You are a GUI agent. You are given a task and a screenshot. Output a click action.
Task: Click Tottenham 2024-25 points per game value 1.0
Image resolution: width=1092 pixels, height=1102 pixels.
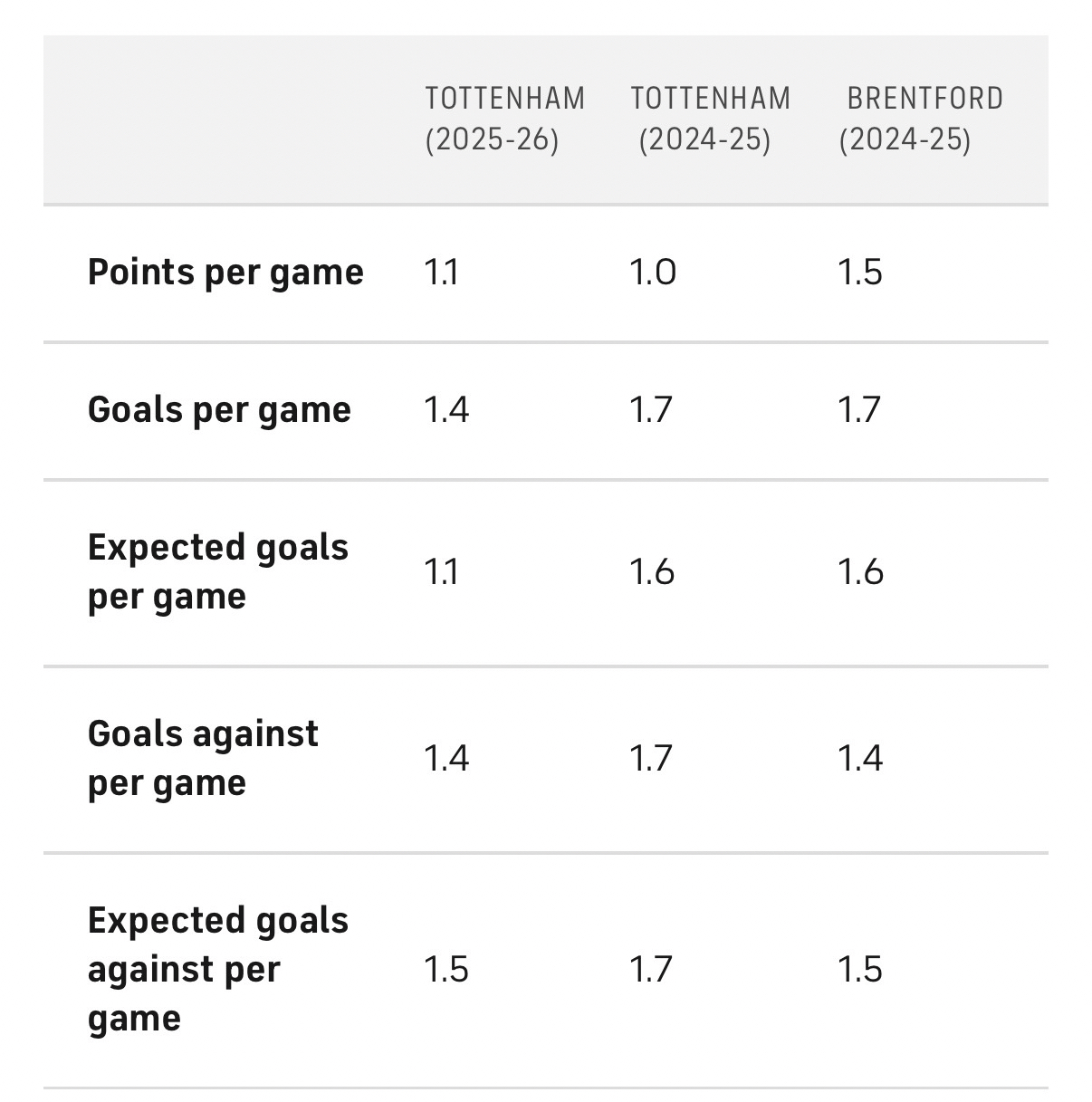click(x=653, y=273)
